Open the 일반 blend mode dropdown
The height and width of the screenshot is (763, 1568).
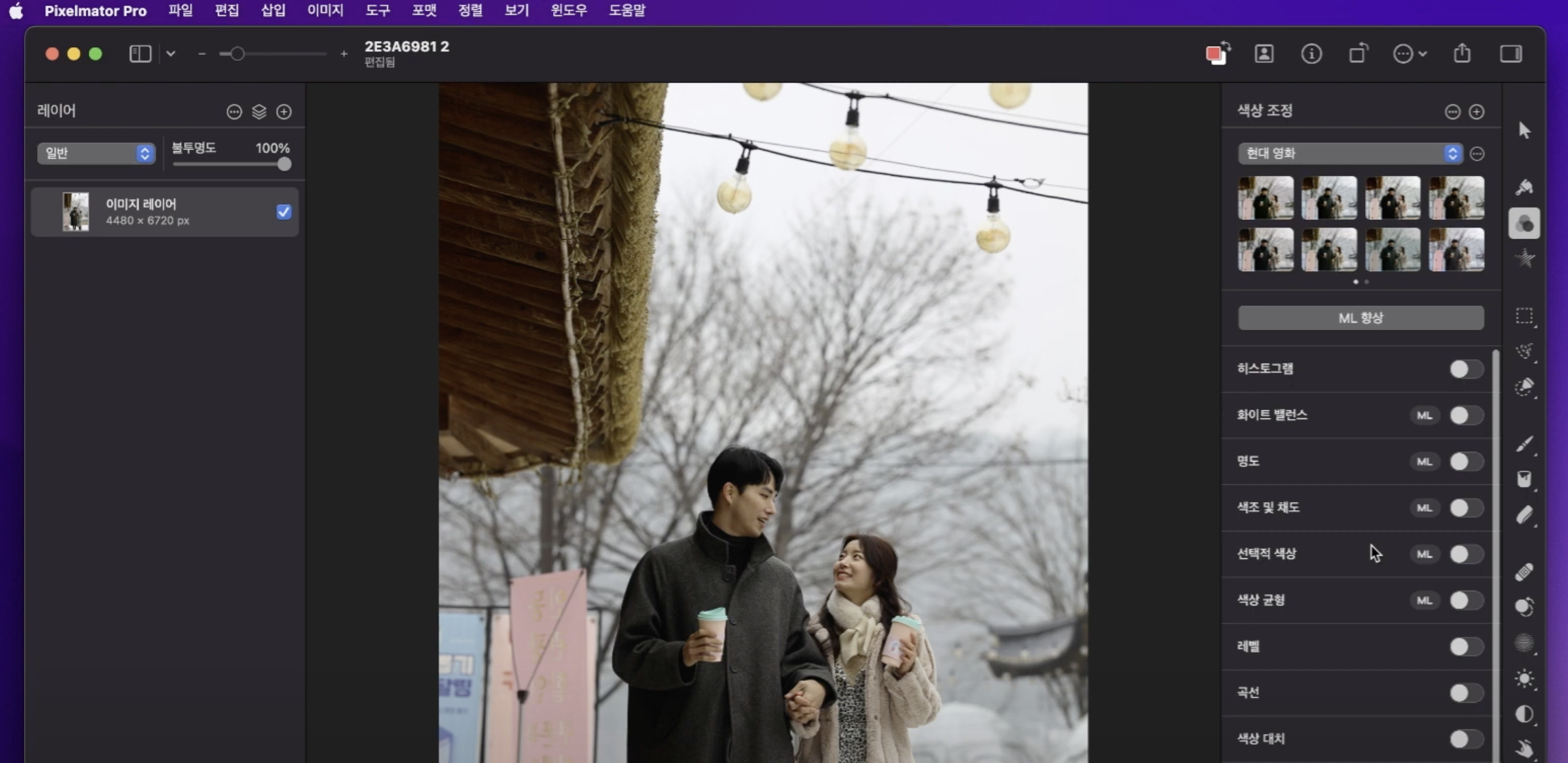click(x=96, y=153)
